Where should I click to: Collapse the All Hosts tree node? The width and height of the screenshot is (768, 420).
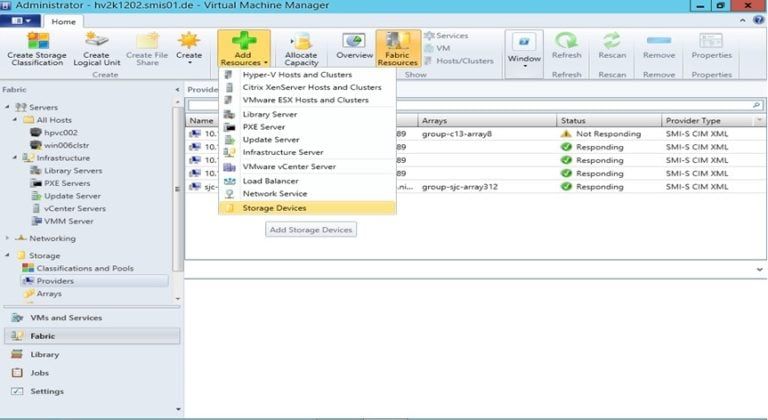(x=15, y=120)
